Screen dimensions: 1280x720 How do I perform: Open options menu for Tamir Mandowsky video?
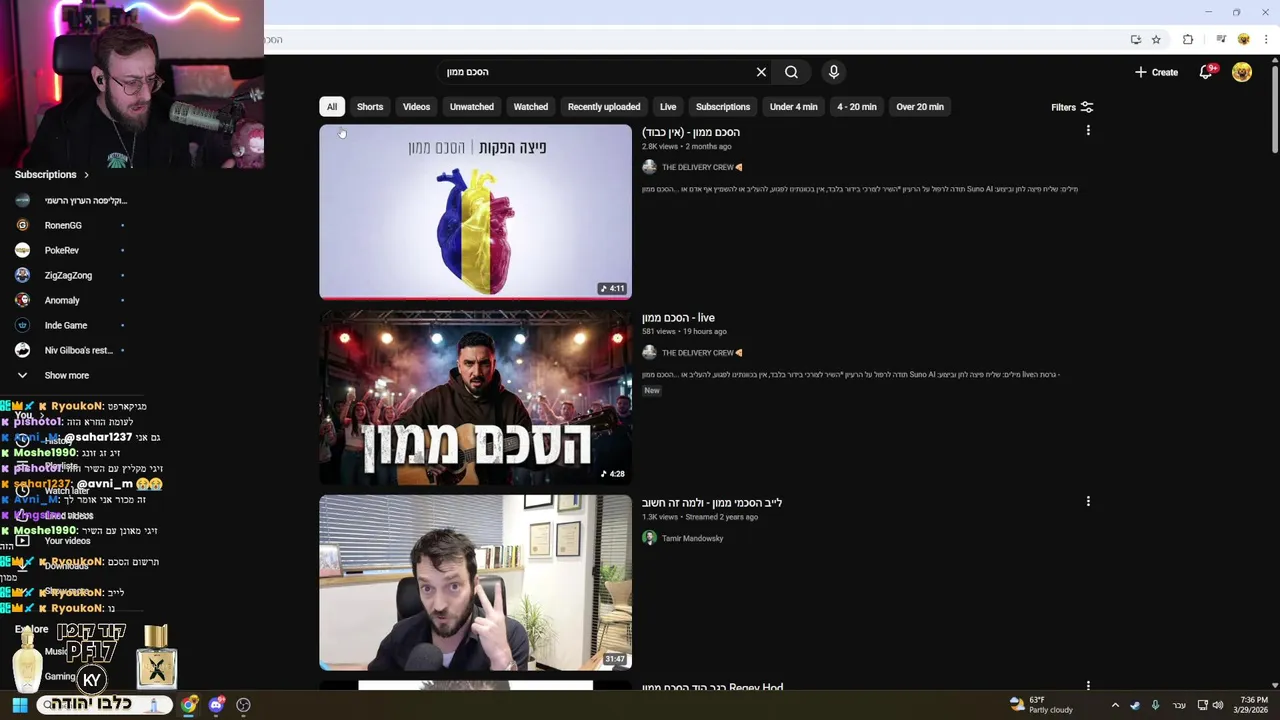pos(1088,501)
